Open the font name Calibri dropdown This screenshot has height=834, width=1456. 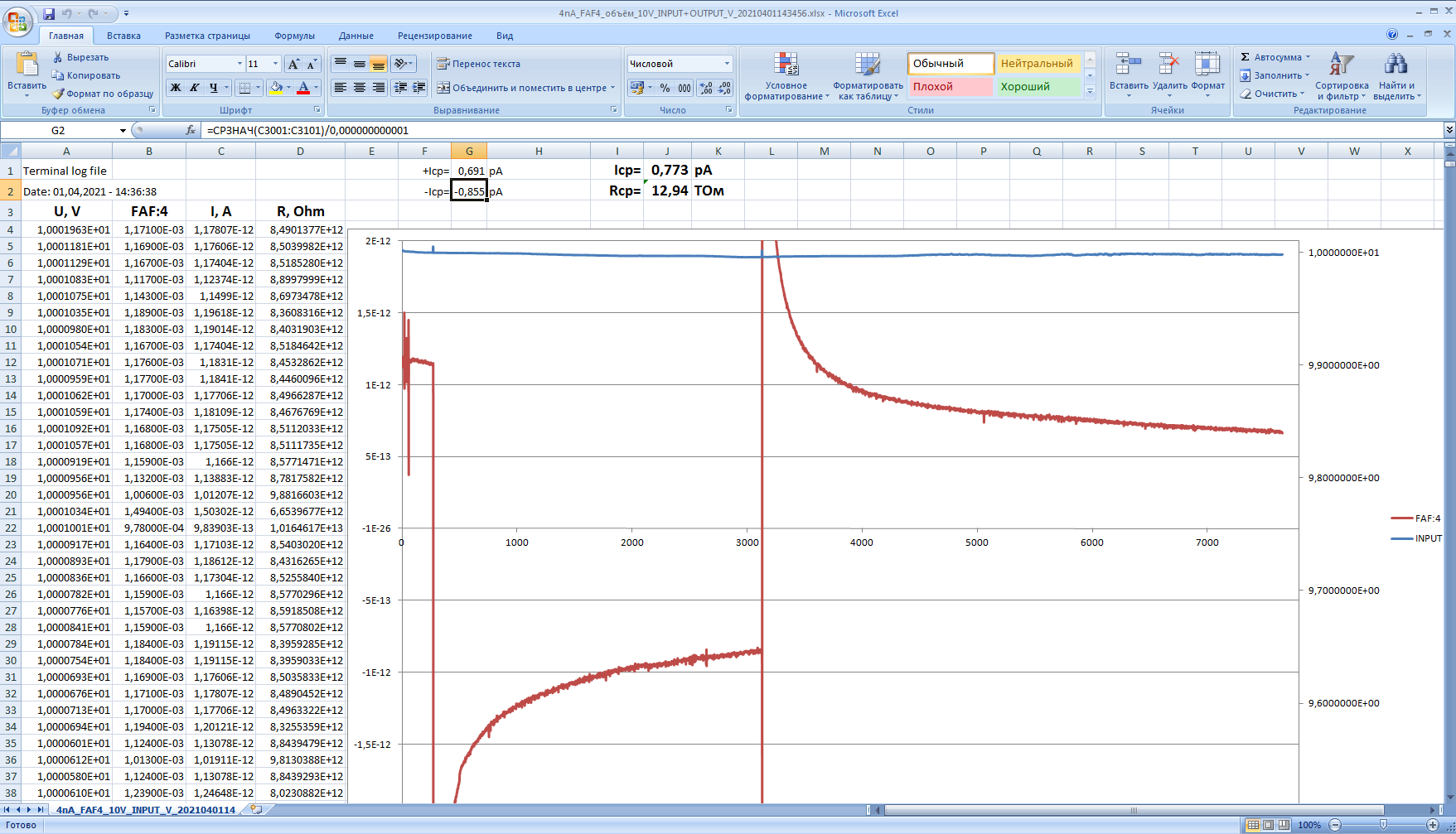(239, 64)
